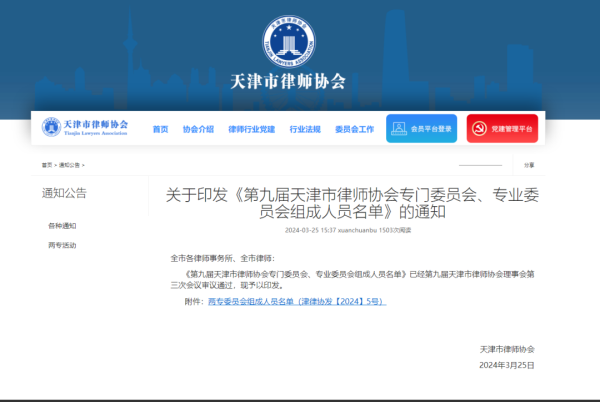Viewport: 600px width, 402px height.
Task: Click the blue 会员平台登录 button
Action: [421, 129]
